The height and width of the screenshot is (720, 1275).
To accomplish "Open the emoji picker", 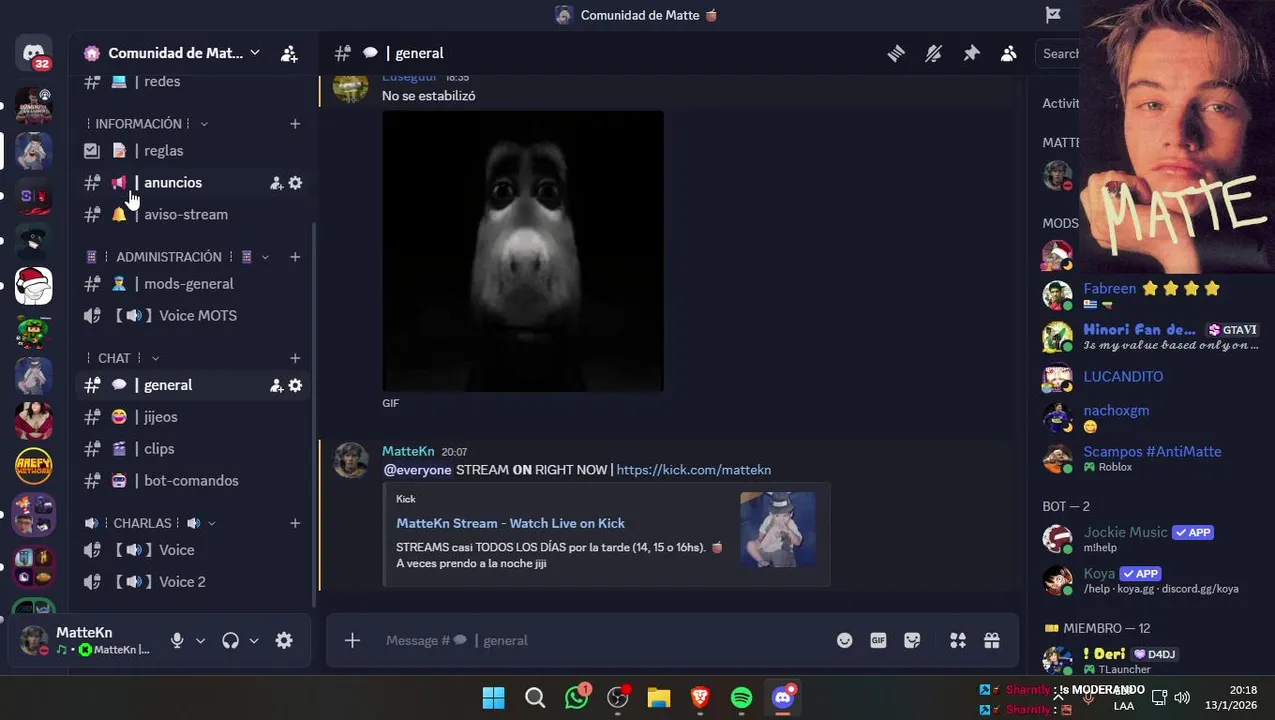I will [845, 641].
